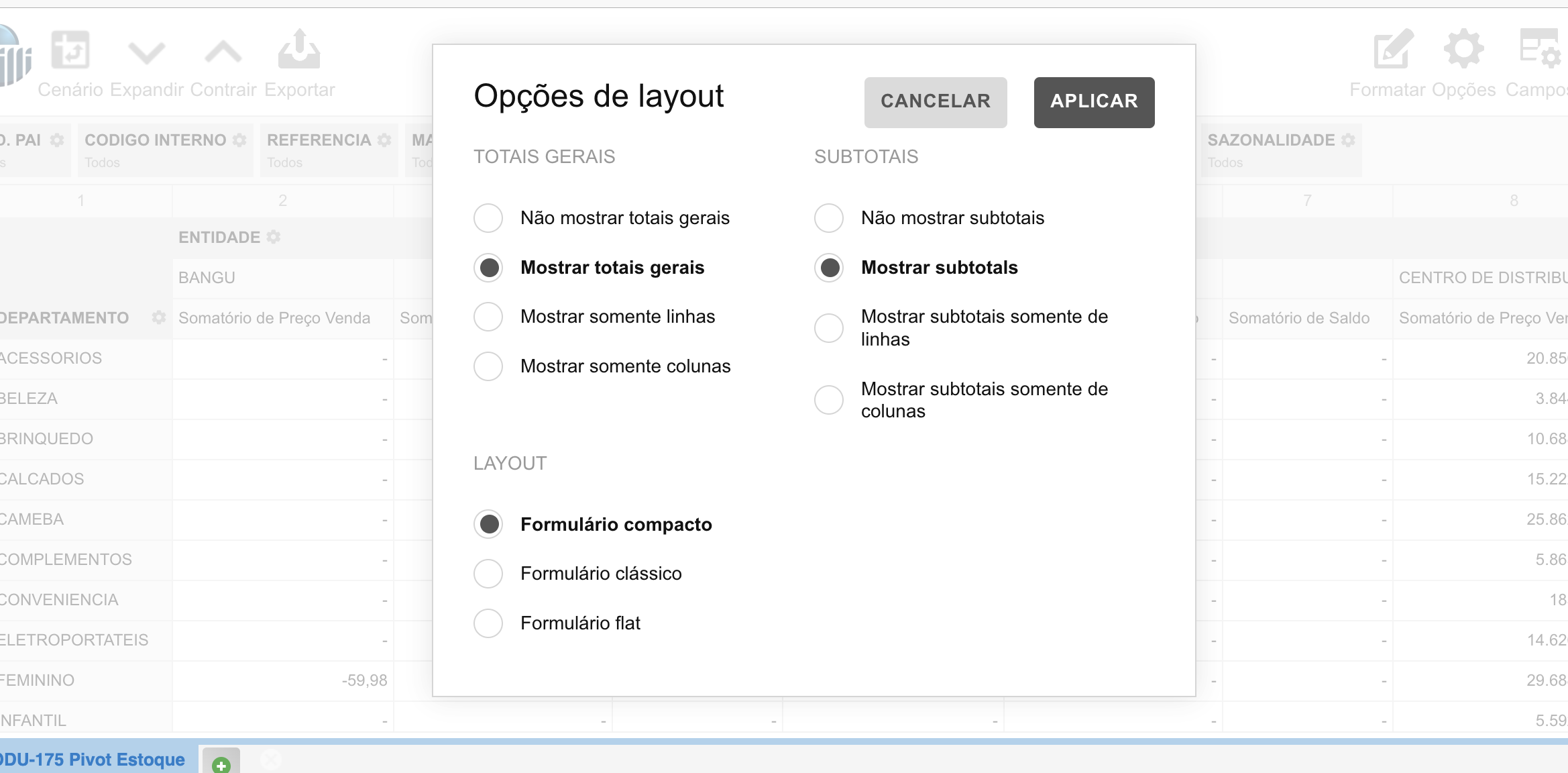
Task: Add new tab with green plus
Action: point(221,764)
